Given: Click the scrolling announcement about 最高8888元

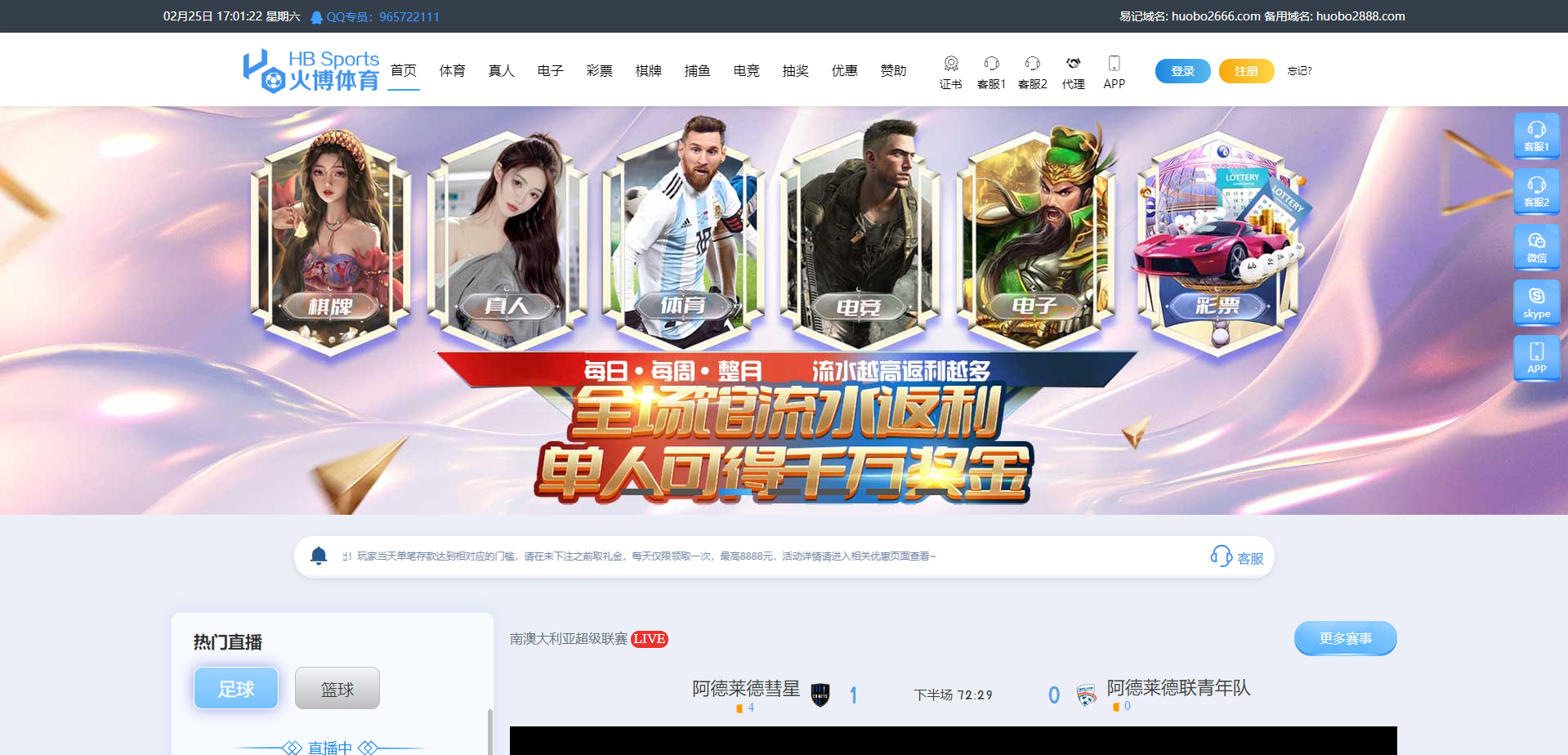Looking at the screenshot, I should click(639, 556).
